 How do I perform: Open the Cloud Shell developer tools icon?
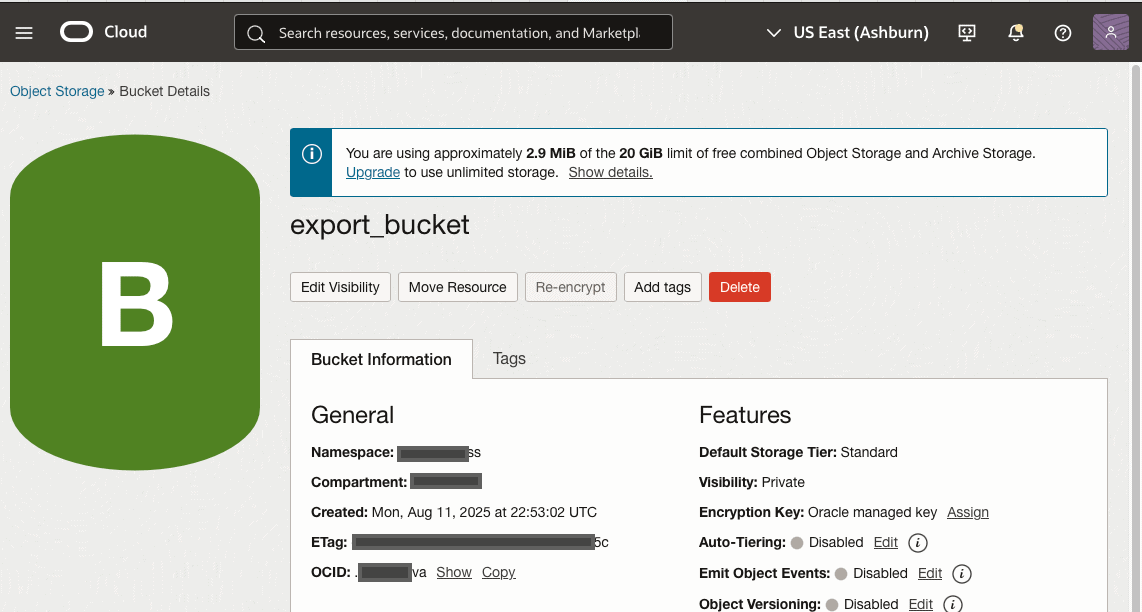pyautogui.click(x=966, y=33)
